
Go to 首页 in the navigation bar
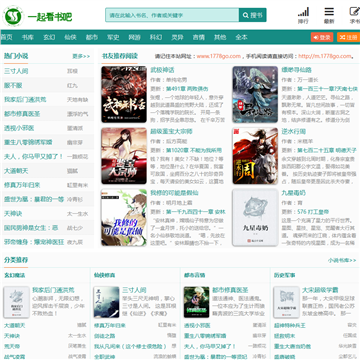click(6, 37)
